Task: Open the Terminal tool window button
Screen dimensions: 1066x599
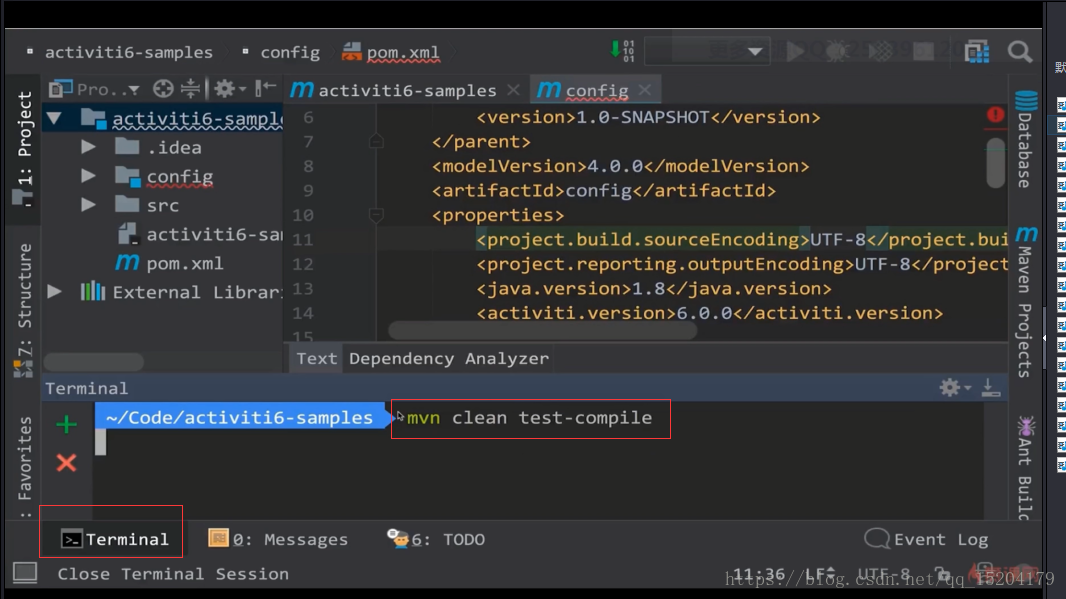Action: point(114,539)
